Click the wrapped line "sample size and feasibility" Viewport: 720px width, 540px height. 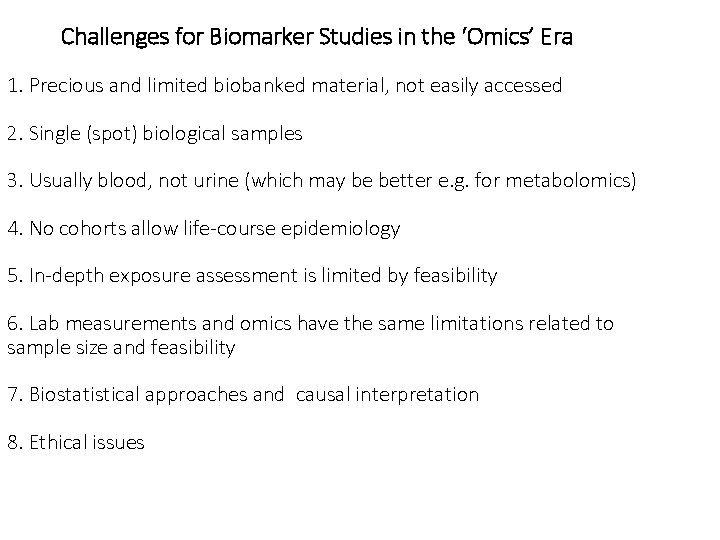(x=121, y=347)
